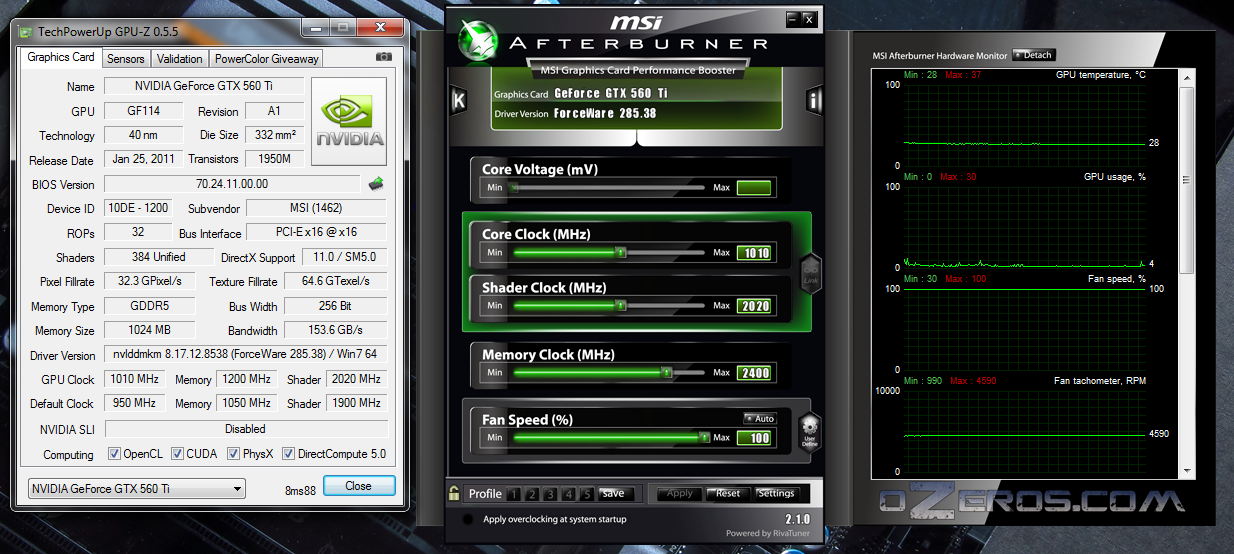Toggle the fan speed Auto button

759,418
